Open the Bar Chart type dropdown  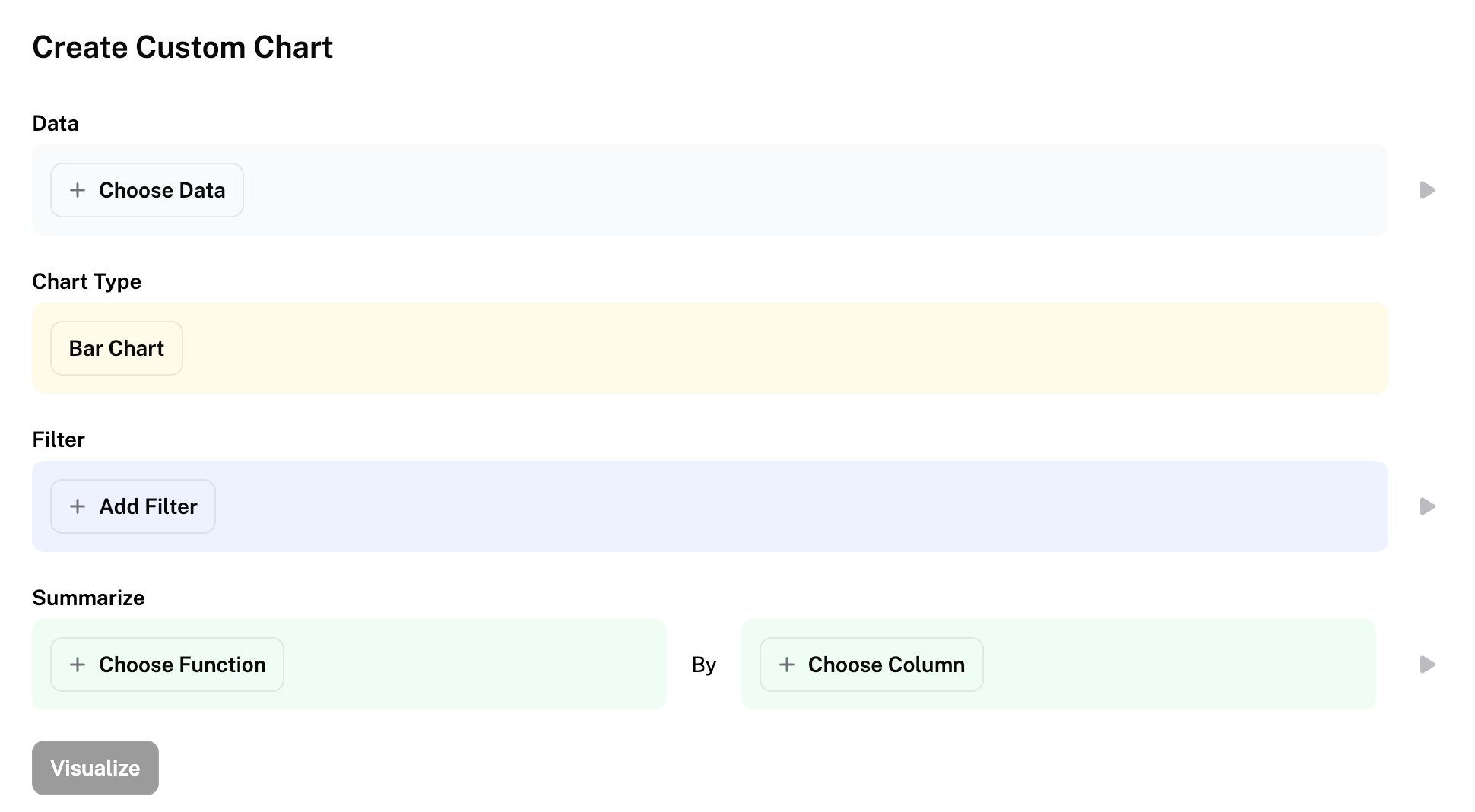[x=116, y=348]
